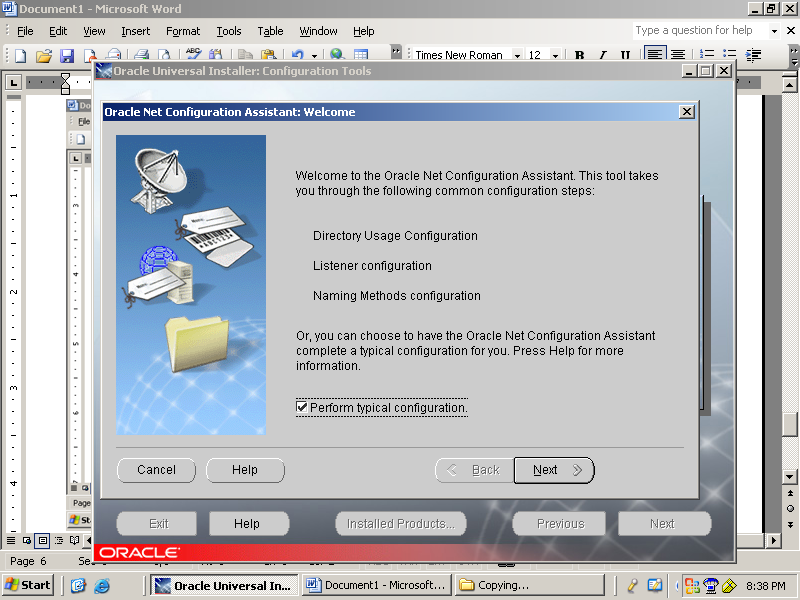The height and width of the screenshot is (600, 800).
Task: Click Installed Products button in Oracle Installer
Action: coord(401,523)
